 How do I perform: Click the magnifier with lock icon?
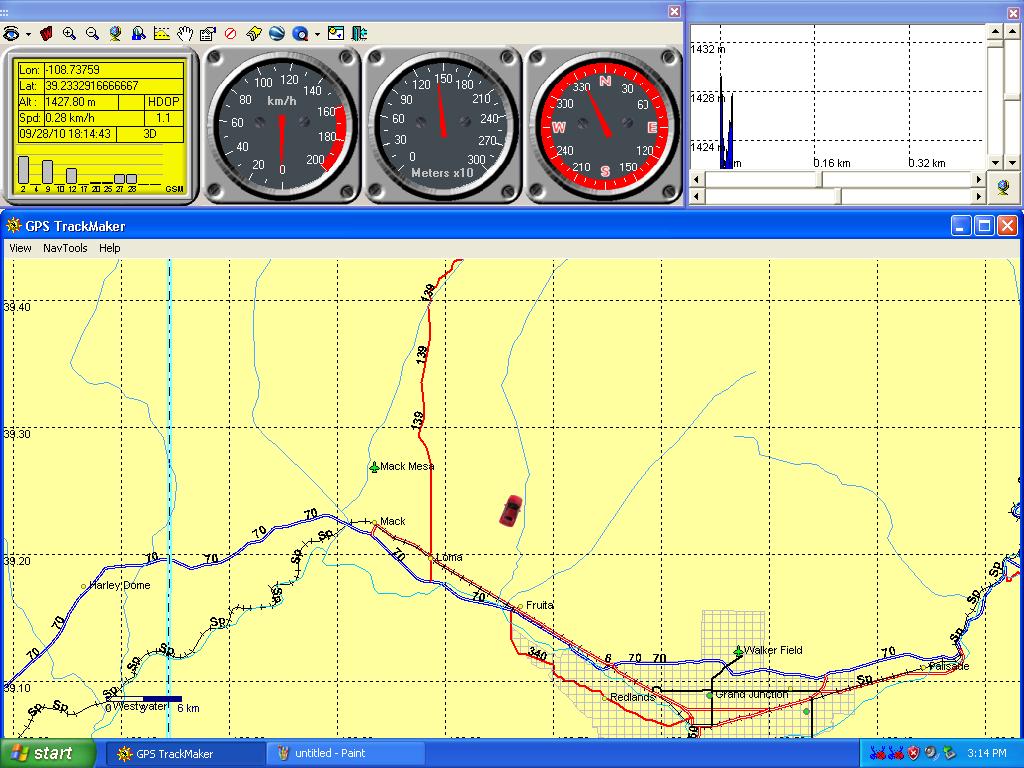[x=138, y=33]
